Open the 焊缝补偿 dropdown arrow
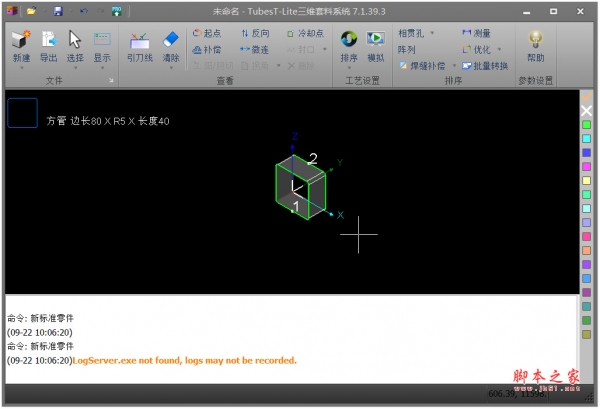This screenshot has height=409, width=600. 454,66
